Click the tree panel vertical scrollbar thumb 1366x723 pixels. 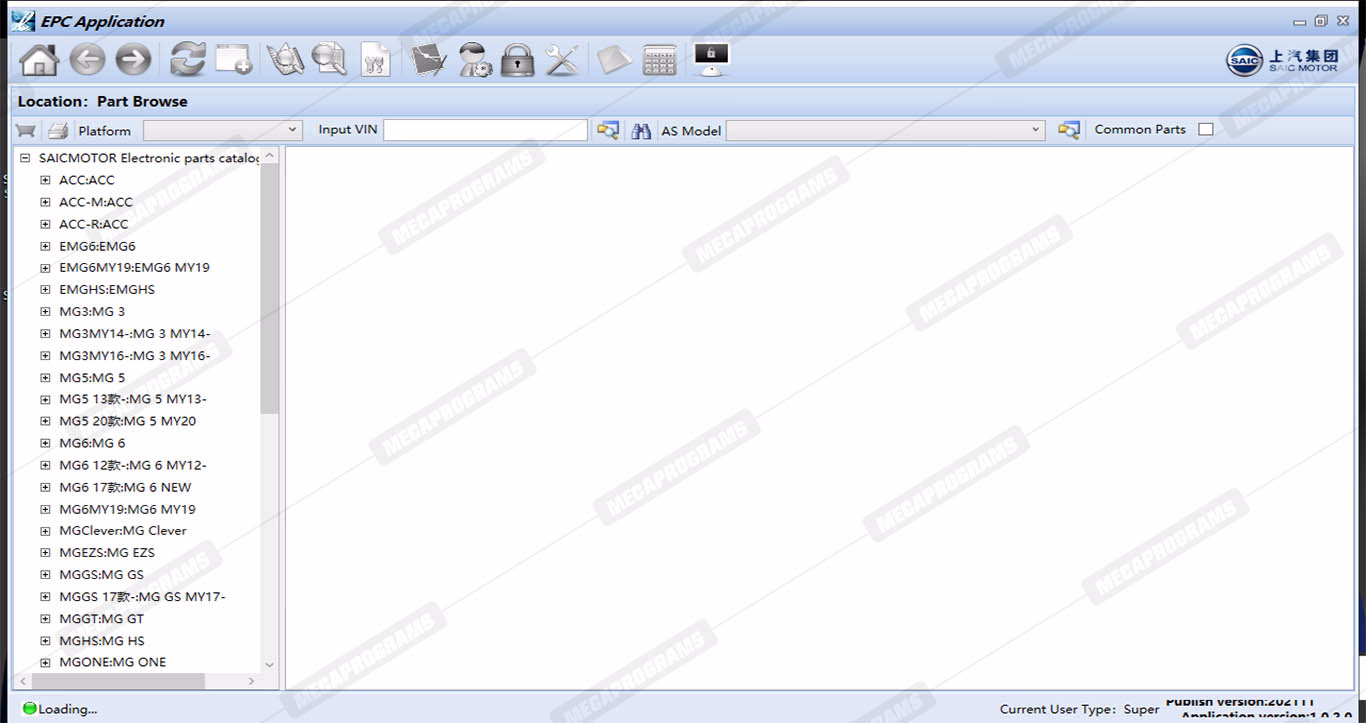click(x=269, y=289)
